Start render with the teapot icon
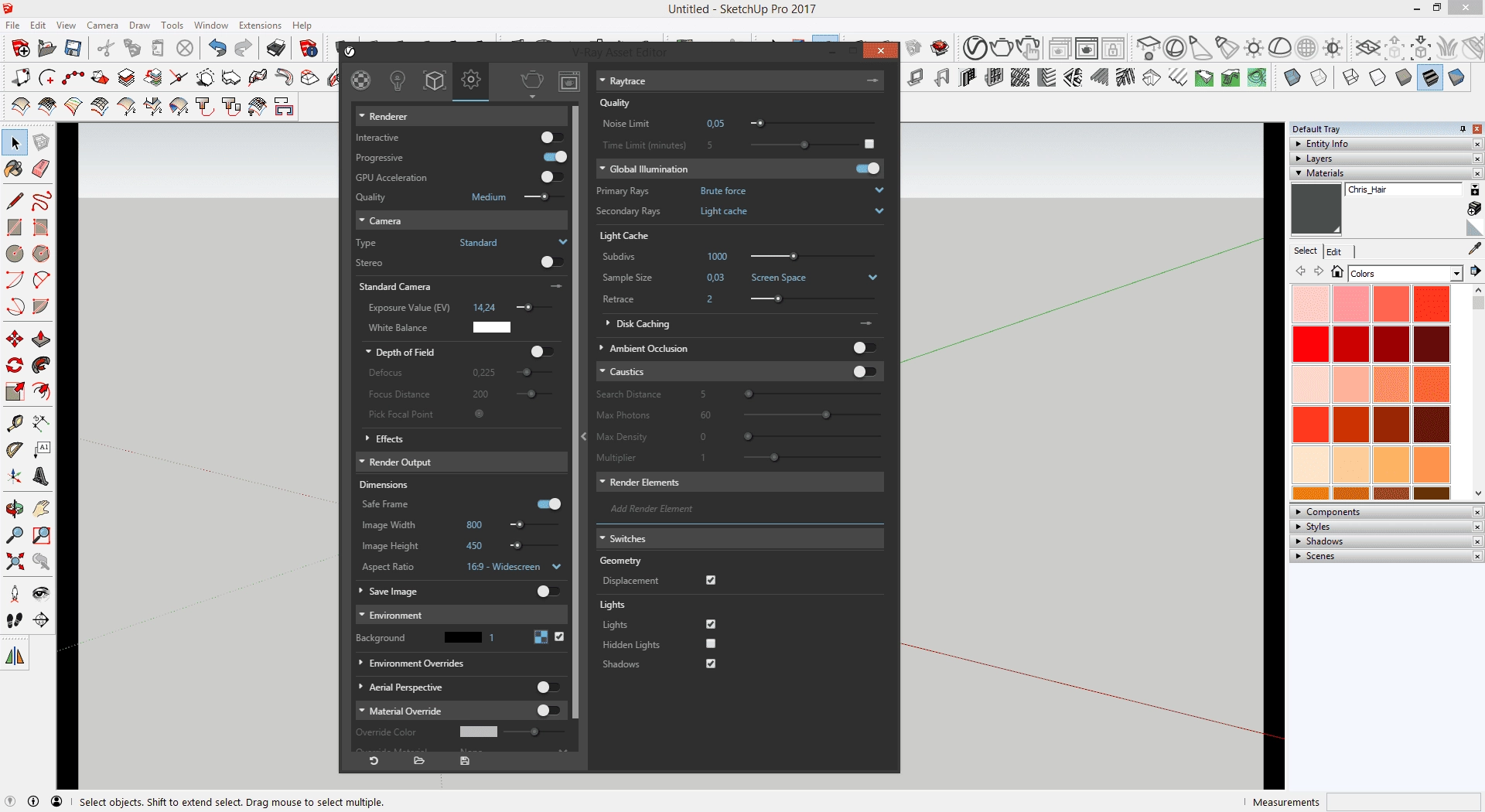The image size is (1485, 812). point(532,80)
